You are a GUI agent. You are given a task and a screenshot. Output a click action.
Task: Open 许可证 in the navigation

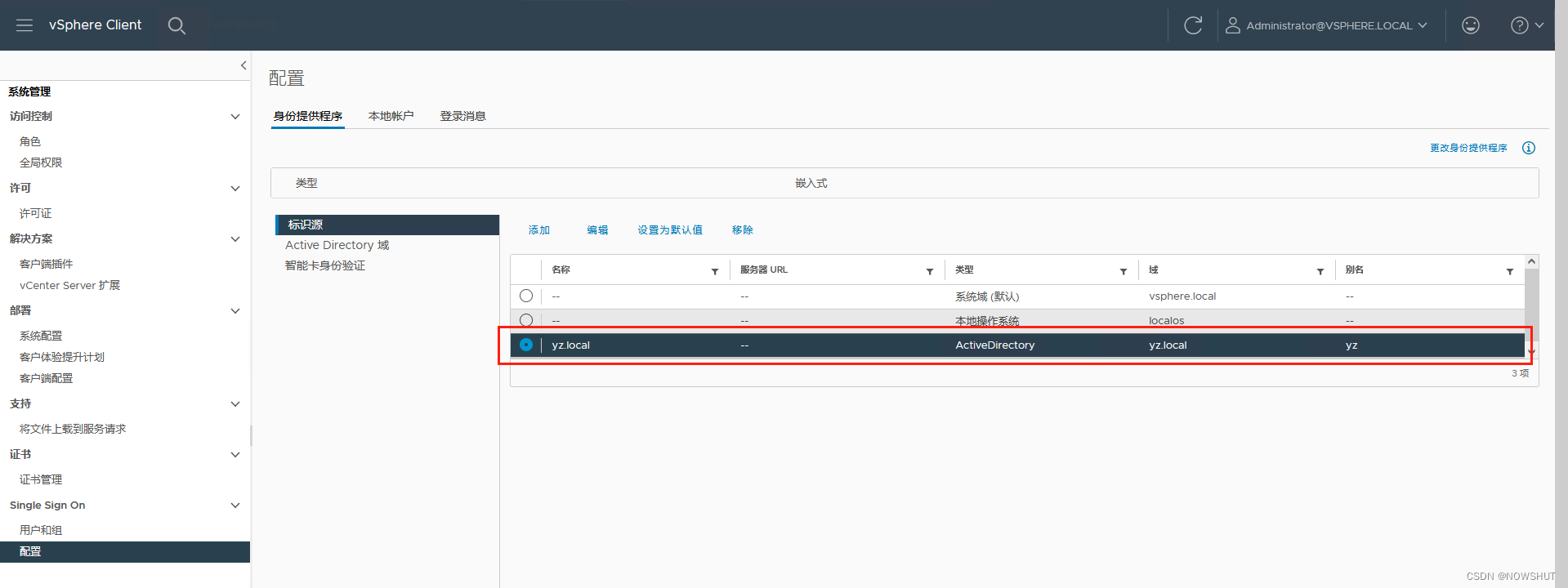[35, 213]
